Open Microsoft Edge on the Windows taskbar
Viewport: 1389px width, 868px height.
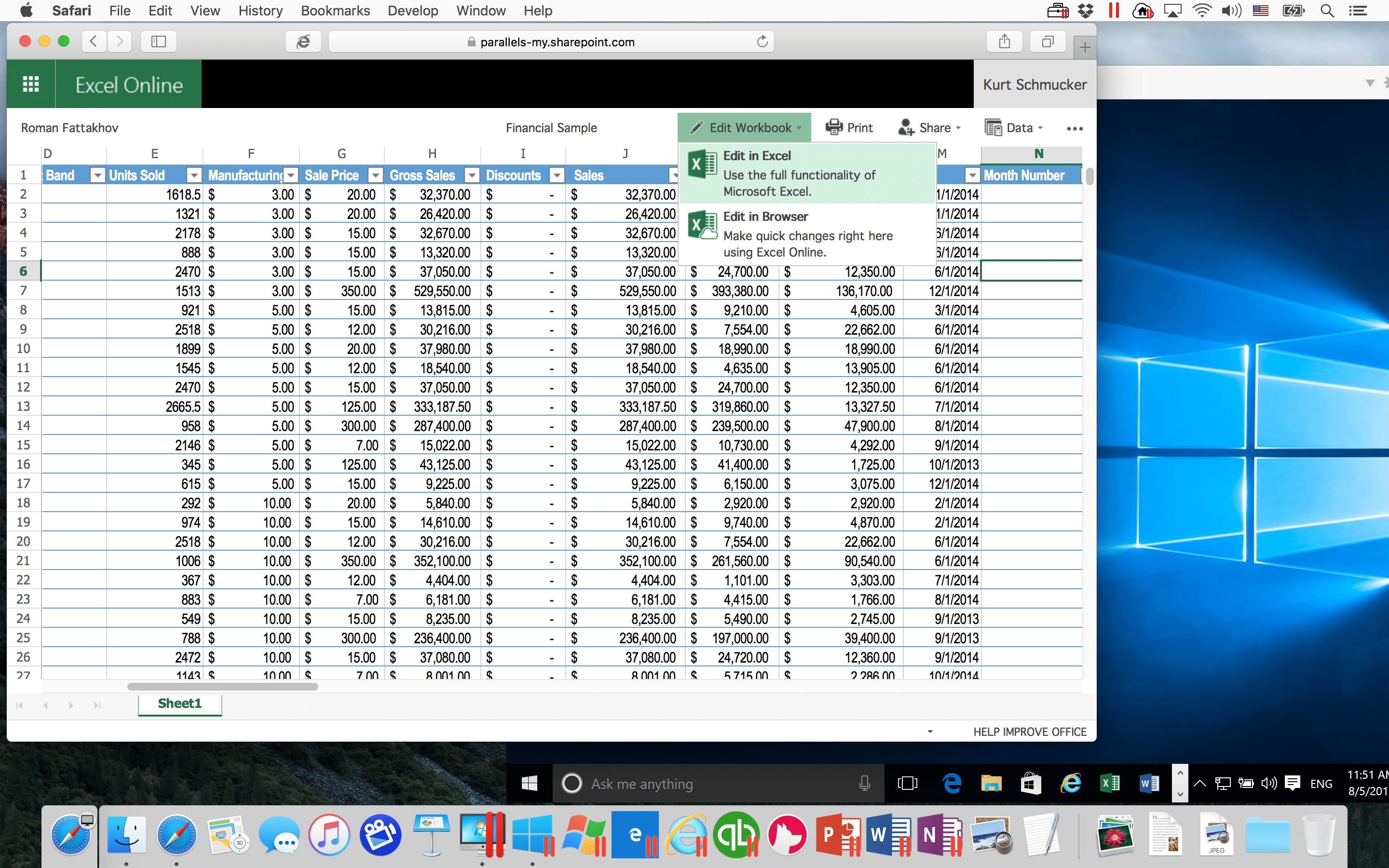[x=952, y=783]
